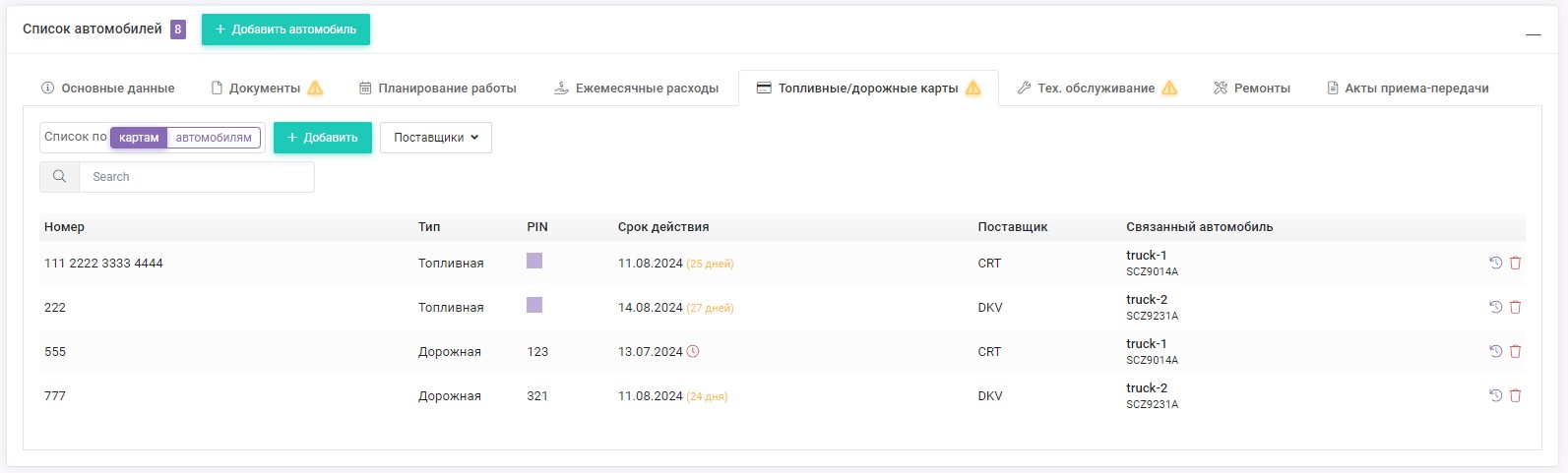Image resolution: width=1568 pixels, height=473 pixels.
Task: Reveal hidden PIN for card 111 2222 3333 4444
Action: [x=534, y=261]
